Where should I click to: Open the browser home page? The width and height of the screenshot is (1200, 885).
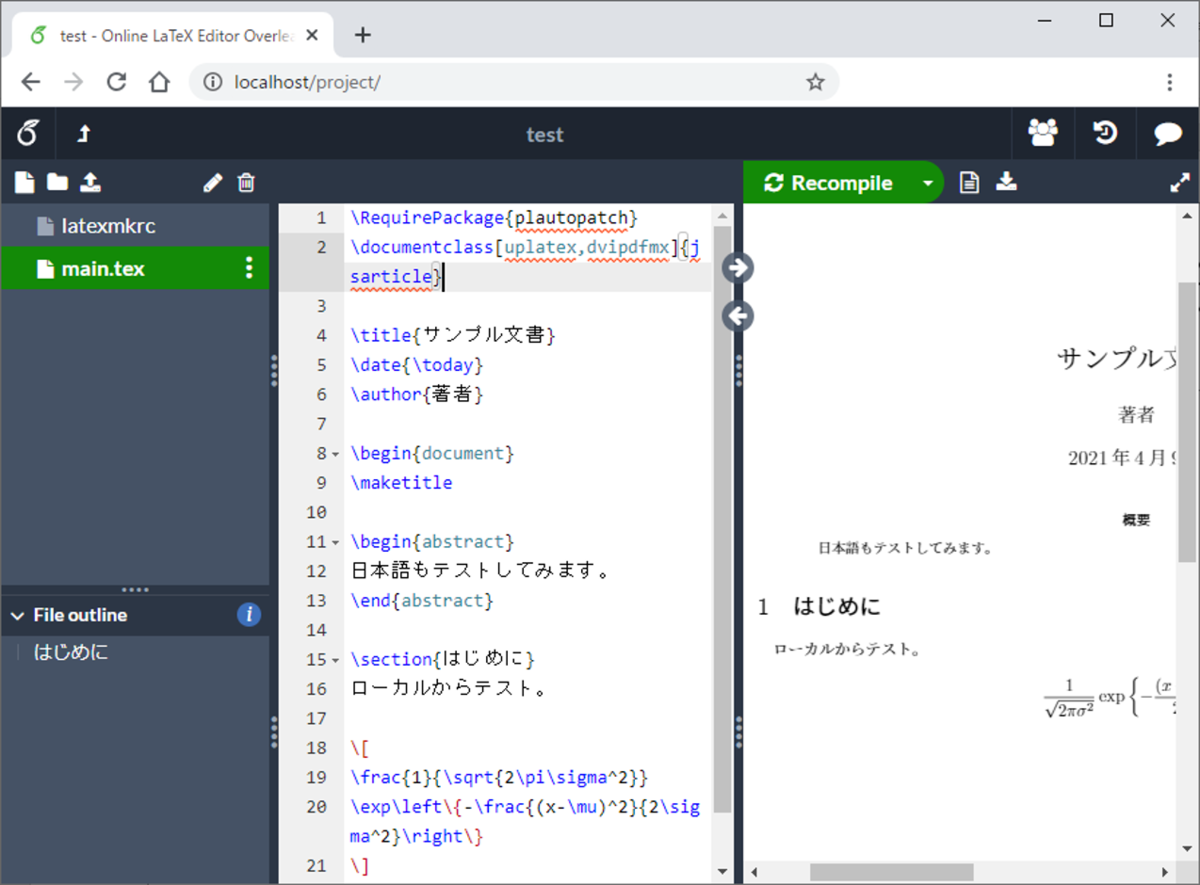click(x=159, y=82)
